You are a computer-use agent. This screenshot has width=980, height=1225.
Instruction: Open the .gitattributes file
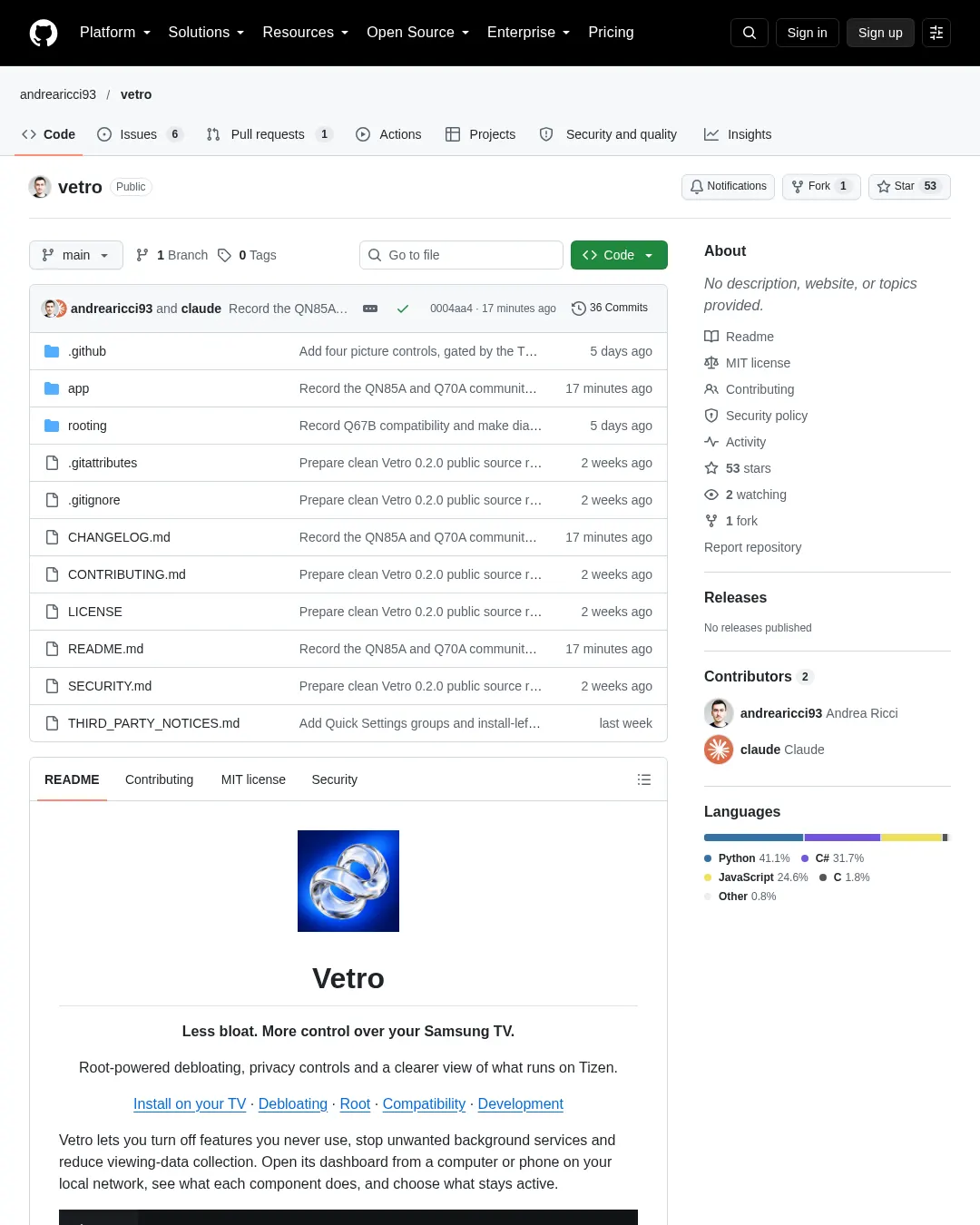(x=103, y=463)
